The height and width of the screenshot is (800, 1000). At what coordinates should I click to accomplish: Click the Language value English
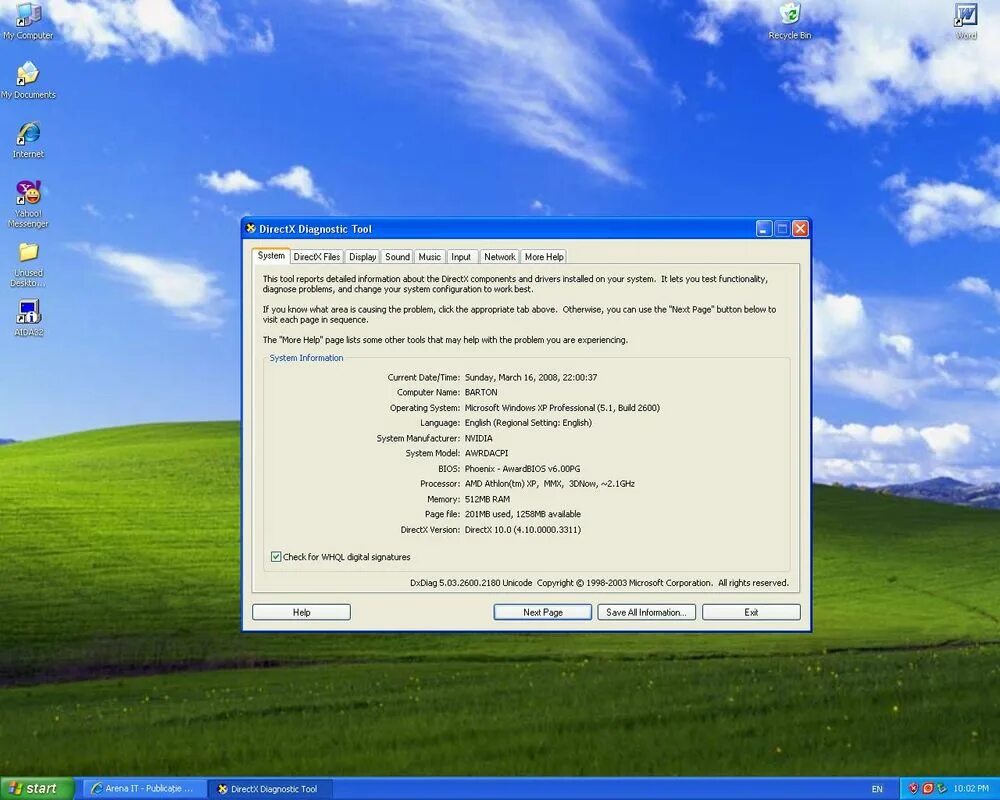pos(528,422)
